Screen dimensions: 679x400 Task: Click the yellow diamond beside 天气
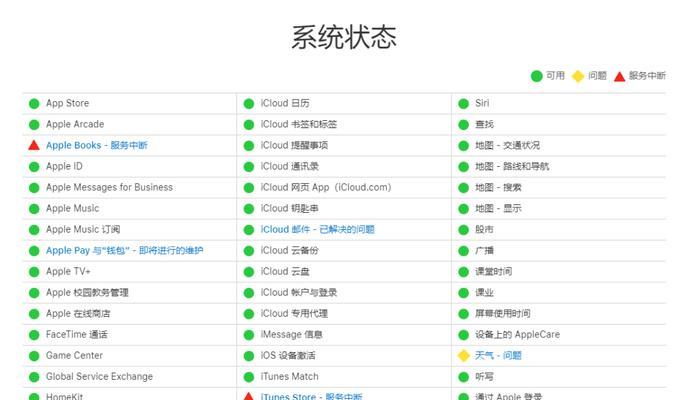click(x=464, y=356)
